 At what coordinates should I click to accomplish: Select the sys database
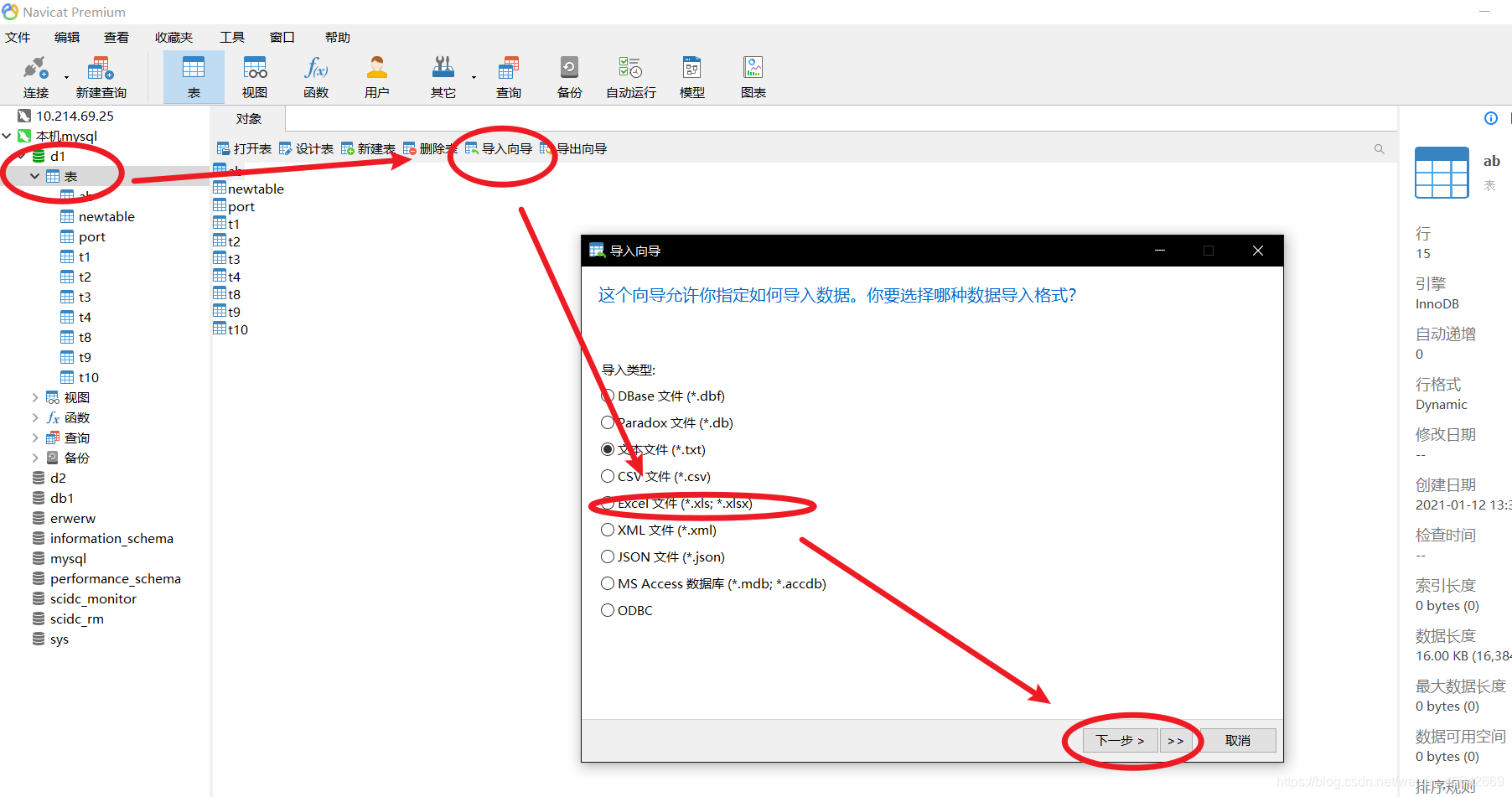50,639
